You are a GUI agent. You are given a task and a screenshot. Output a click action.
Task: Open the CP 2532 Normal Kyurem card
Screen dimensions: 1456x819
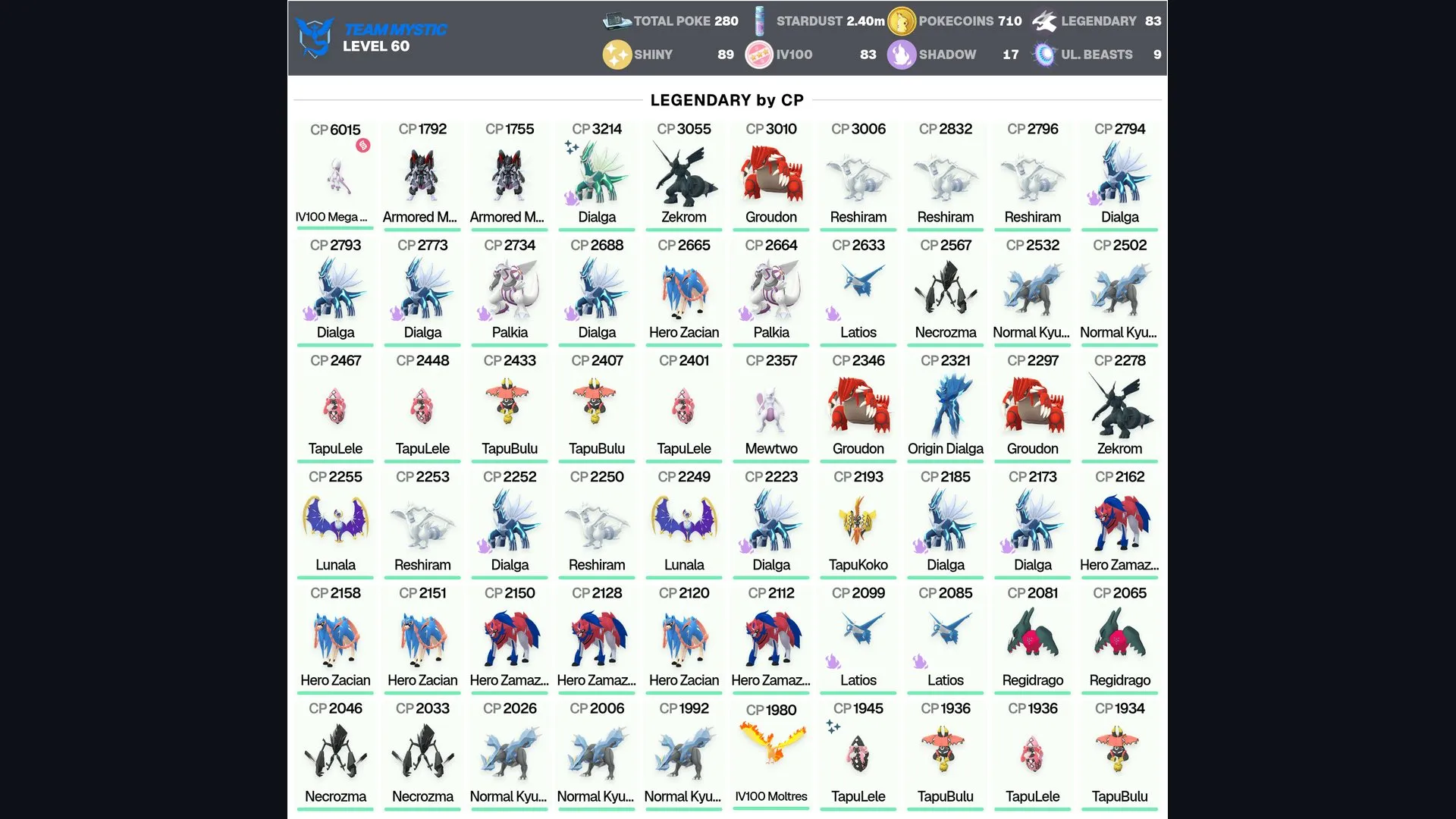1033,291
